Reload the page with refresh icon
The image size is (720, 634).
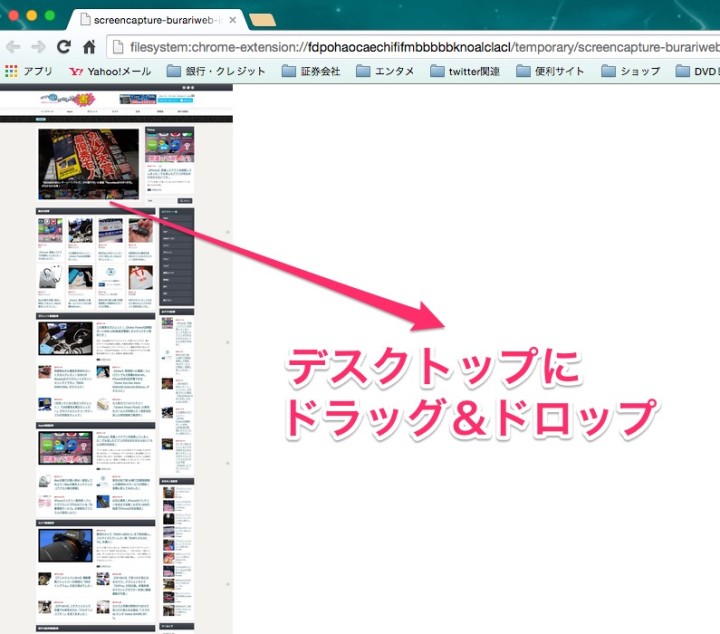point(64,46)
